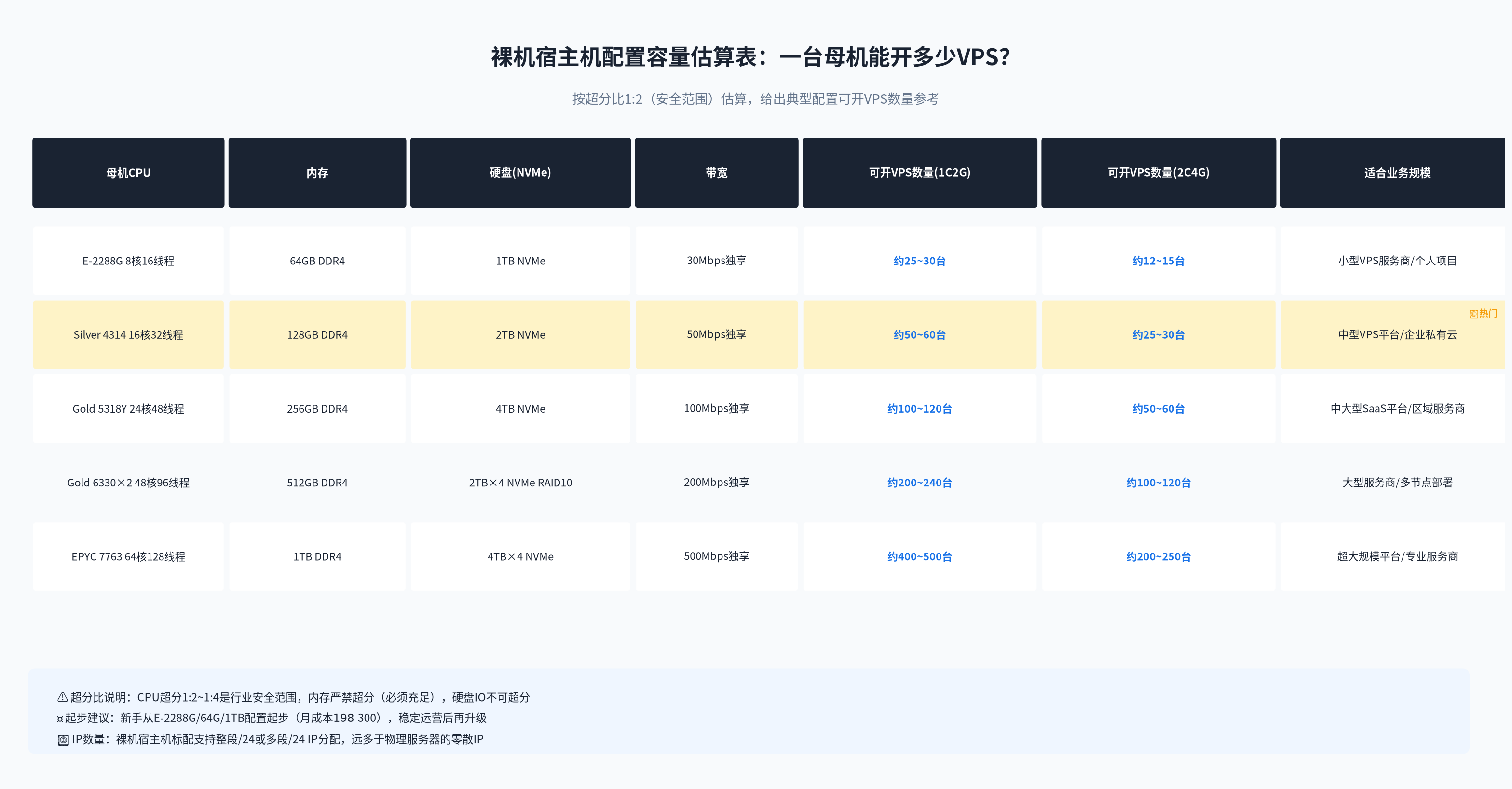Click the EPYC 7763 64核128线程 cell

pos(128,557)
